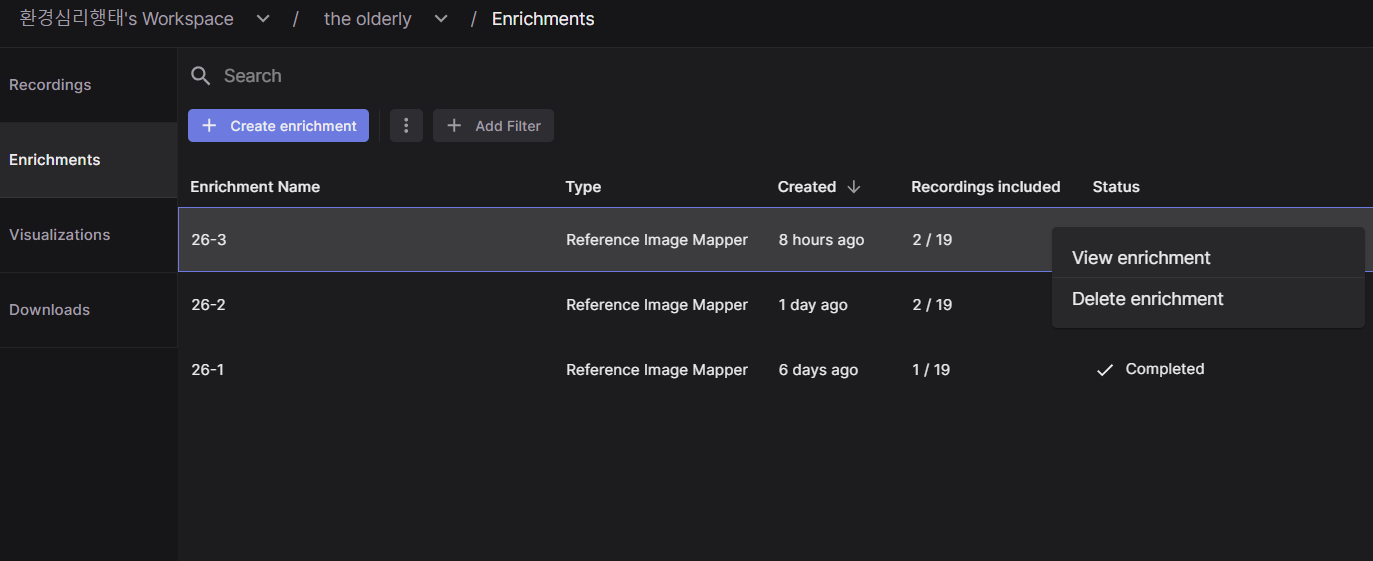Expand the 'the olderly' project dropdown chevron
The image size is (1373, 561).
pyautogui.click(x=441, y=19)
